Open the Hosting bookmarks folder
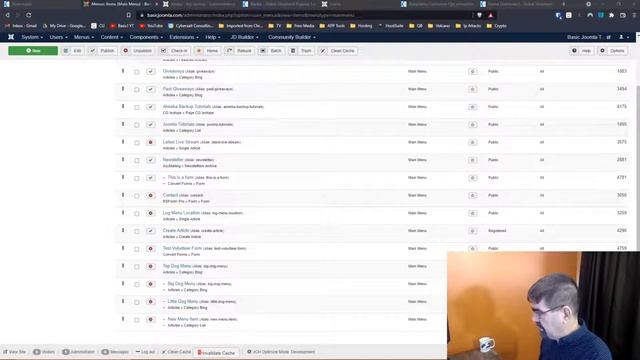The width and height of the screenshot is (640, 360). [x=362, y=26]
